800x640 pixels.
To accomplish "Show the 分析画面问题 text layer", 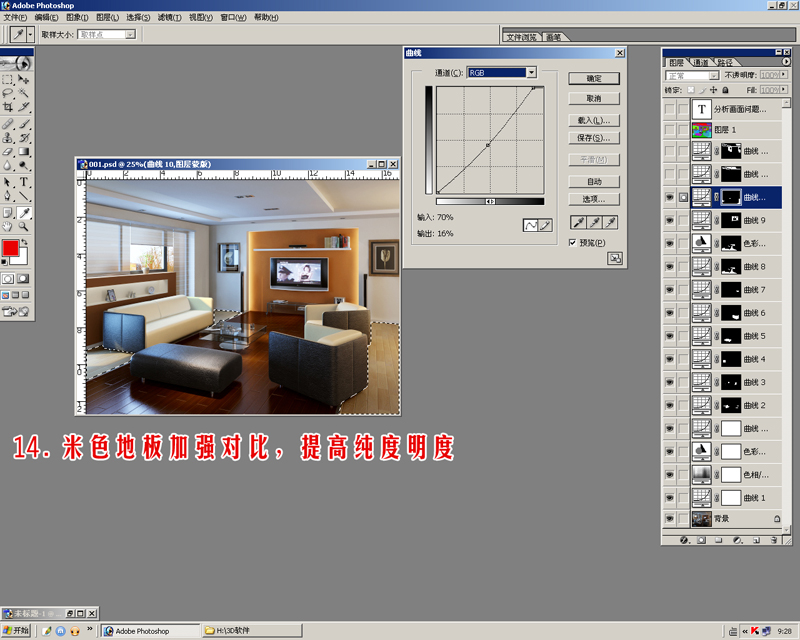I will 669,109.
